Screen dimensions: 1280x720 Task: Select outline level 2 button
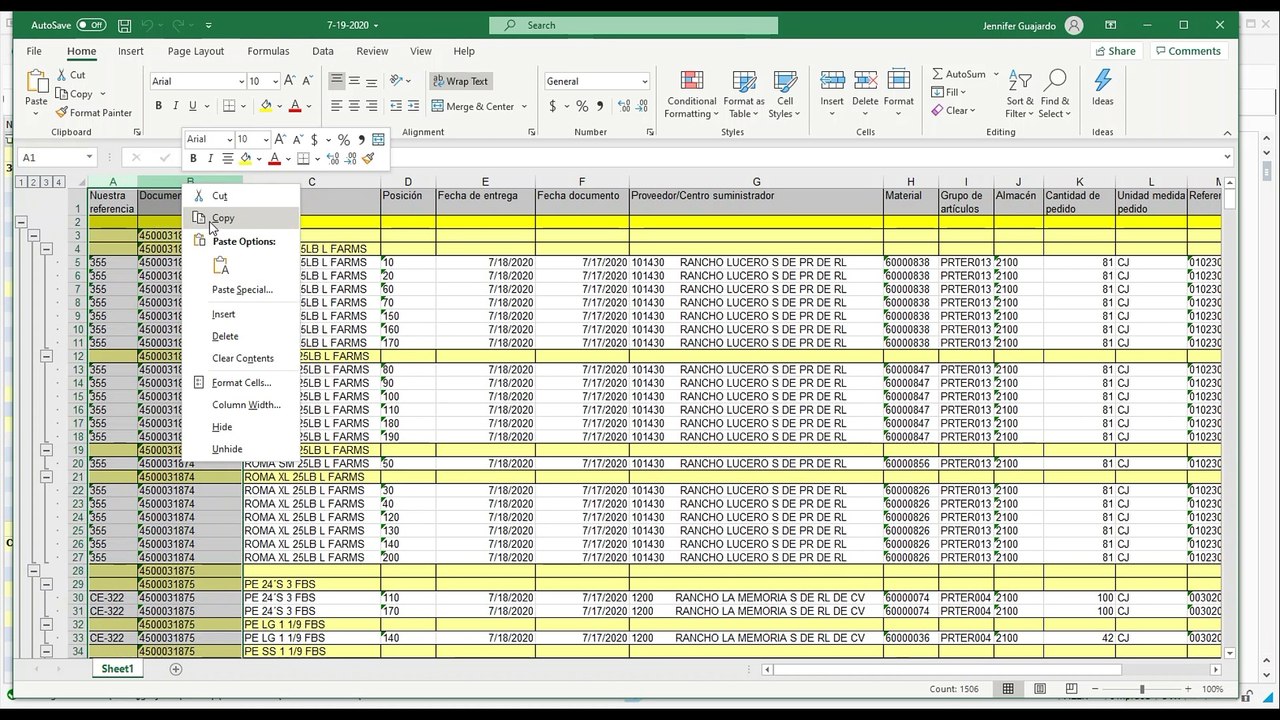tap(33, 182)
